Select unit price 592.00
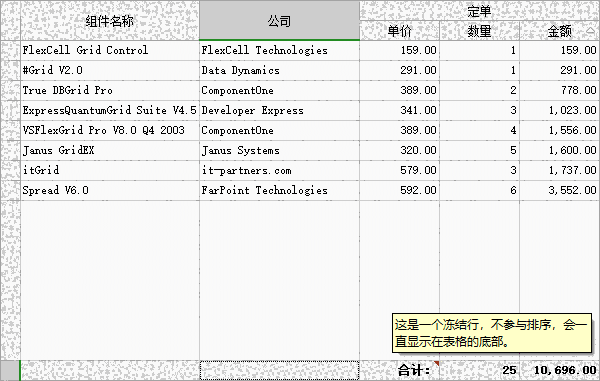 pos(399,190)
